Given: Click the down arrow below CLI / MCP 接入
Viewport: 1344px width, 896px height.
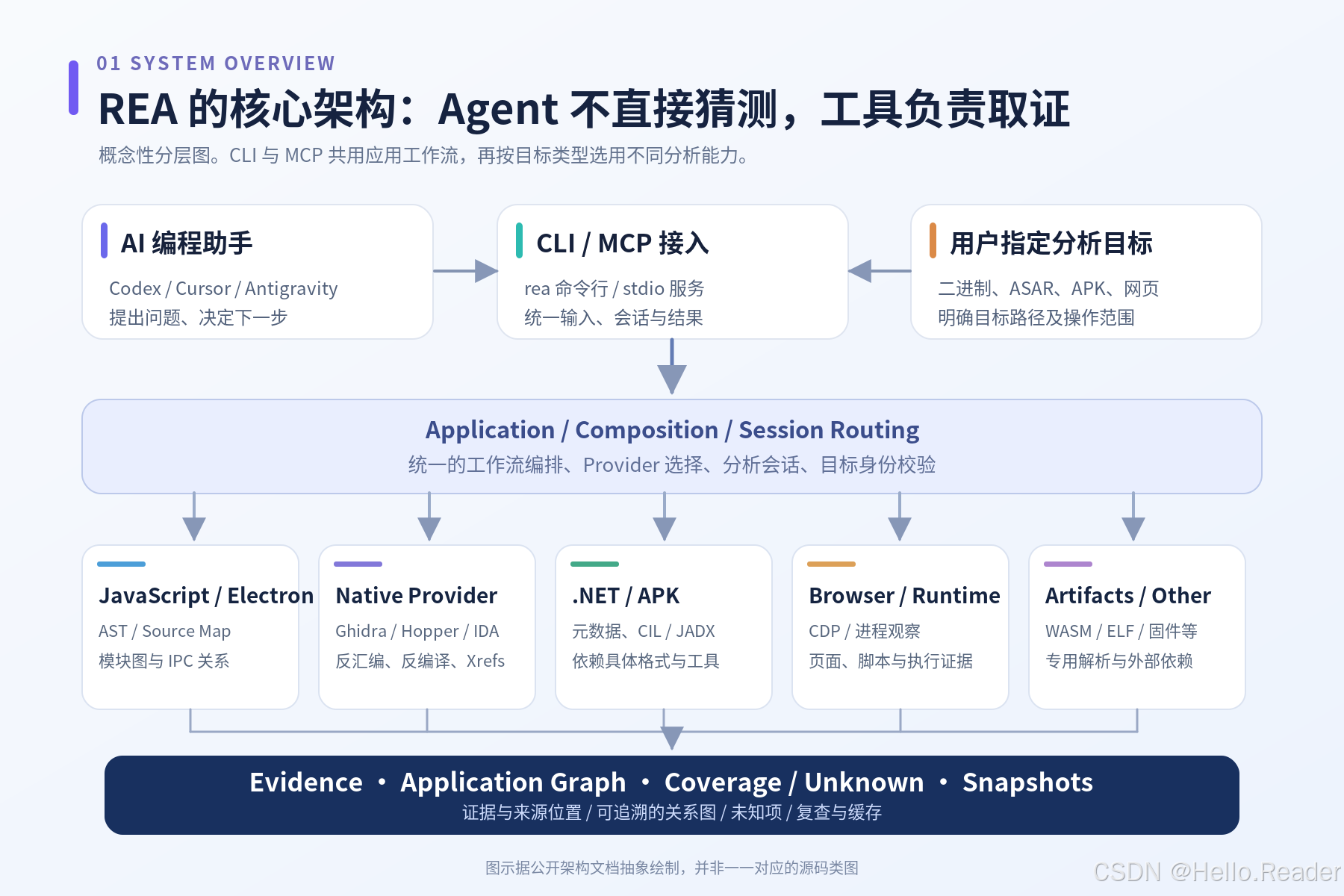Looking at the screenshot, I should click(x=672, y=367).
